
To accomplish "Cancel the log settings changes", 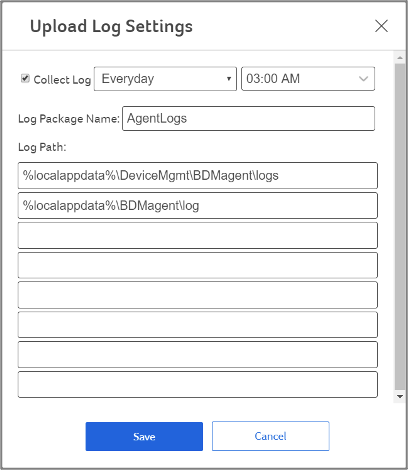I will [271, 436].
